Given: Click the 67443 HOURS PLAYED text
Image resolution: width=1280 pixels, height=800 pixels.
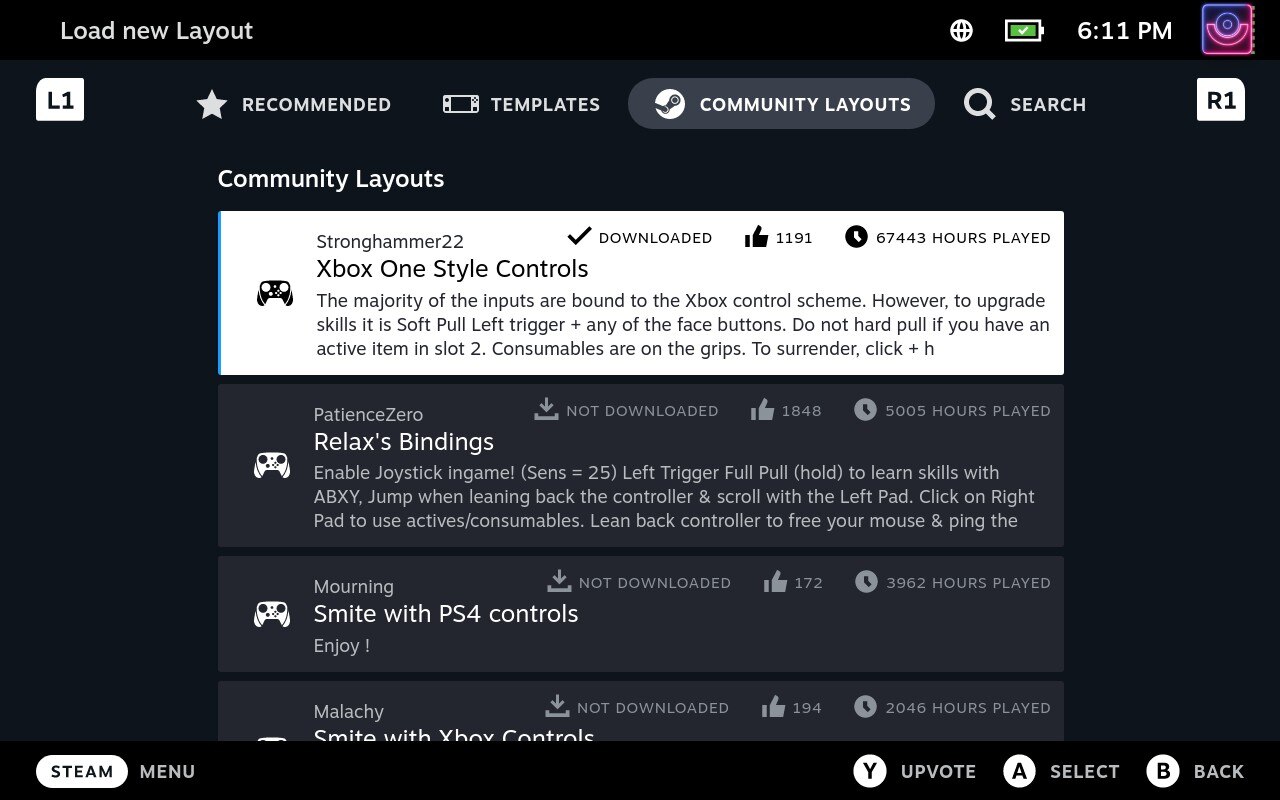Looking at the screenshot, I should [963, 238].
